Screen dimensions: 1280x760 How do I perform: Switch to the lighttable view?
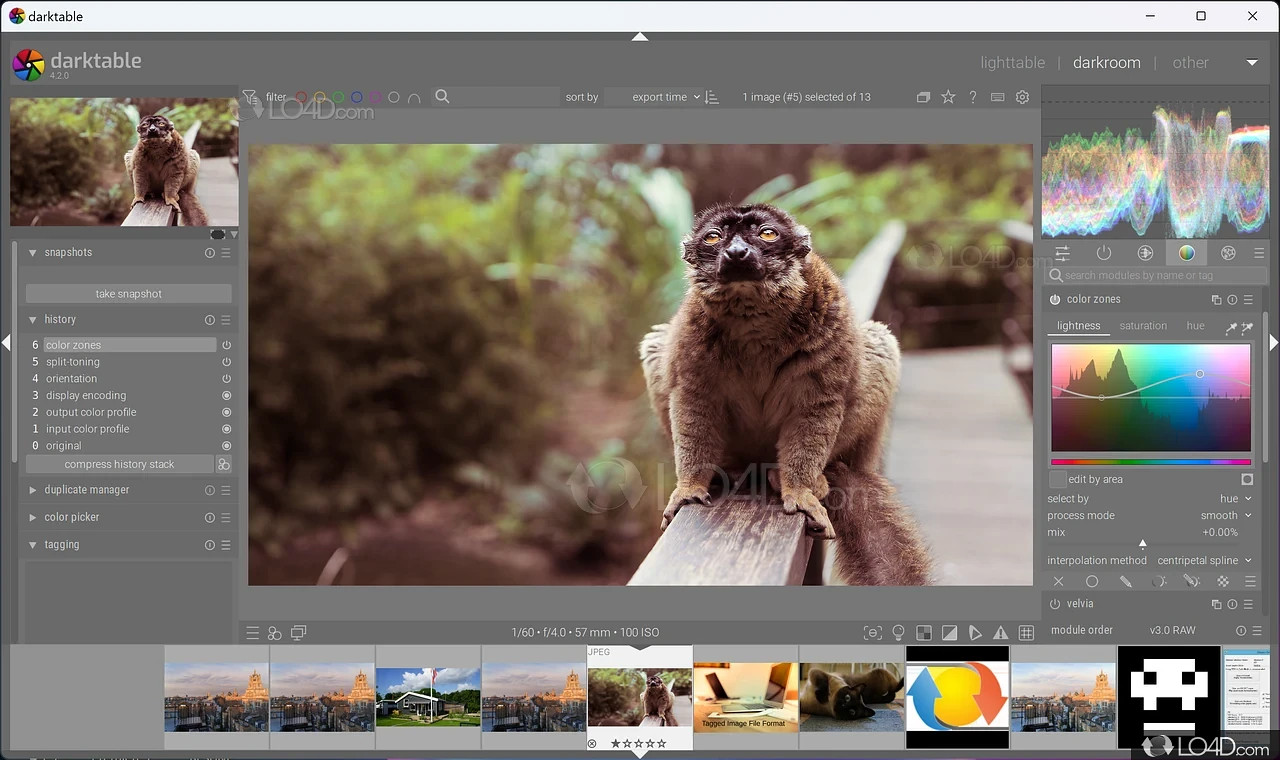(1012, 62)
